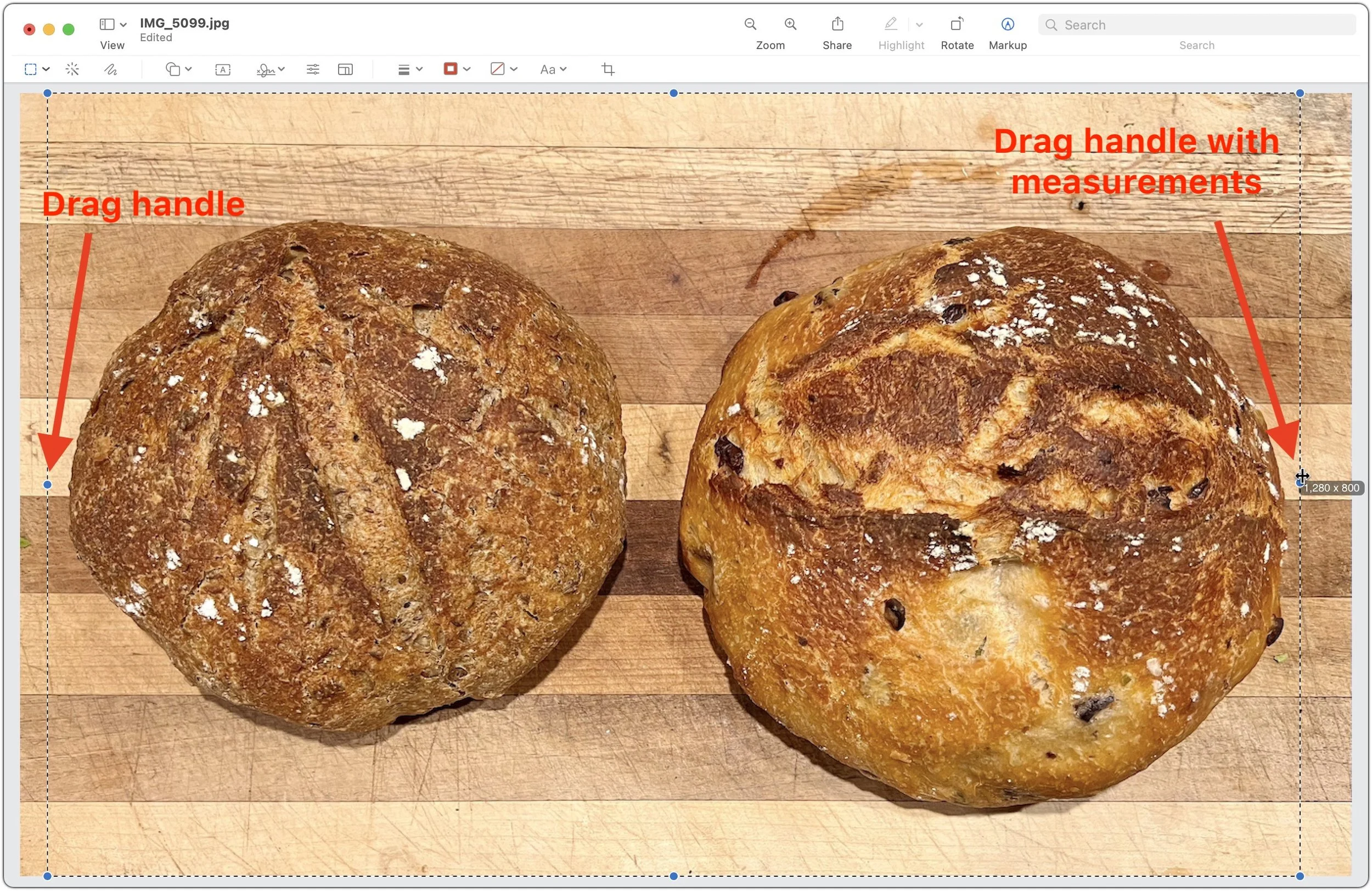Zoom out using the minus magnifier
Screen dimensions: 1372x891
pos(750,24)
